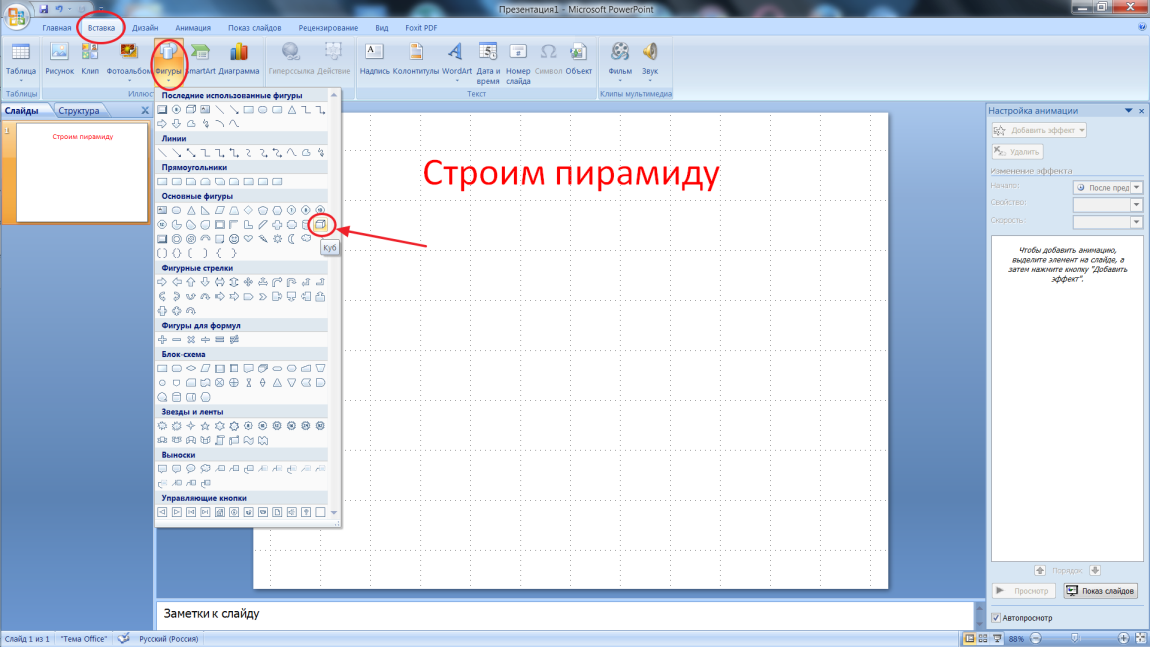Insert a Фильм movie clip
The height and width of the screenshot is (647, 1150).
pos(620,62)
